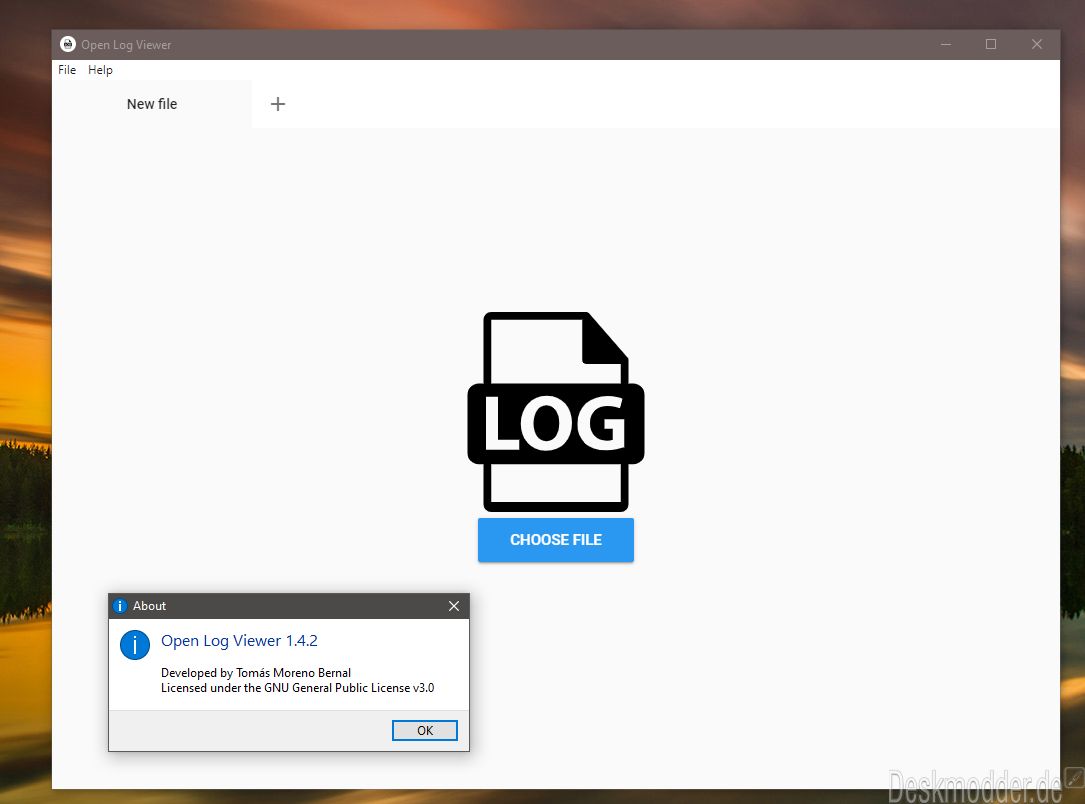1085x804 pixels.
Task: Click the large LOG file icon
Action: click(556, 412)
